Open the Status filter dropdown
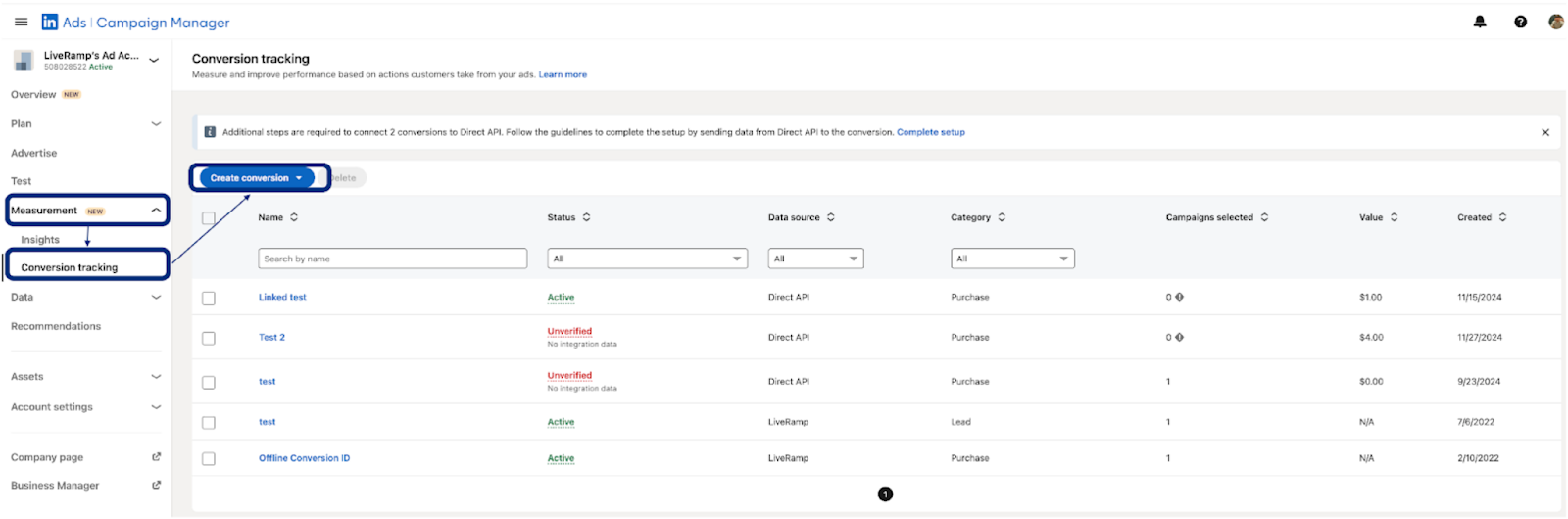 click(x=647, y=259)
